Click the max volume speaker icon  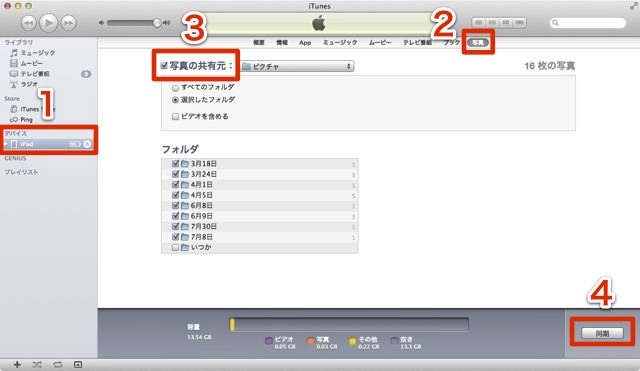pyautogui.click(x=167, y=23)
